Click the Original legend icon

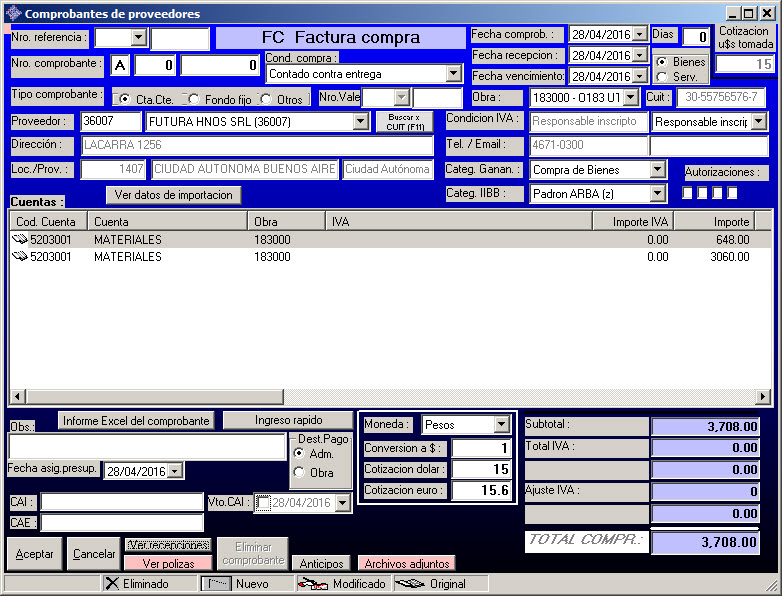tap(410, 584)
